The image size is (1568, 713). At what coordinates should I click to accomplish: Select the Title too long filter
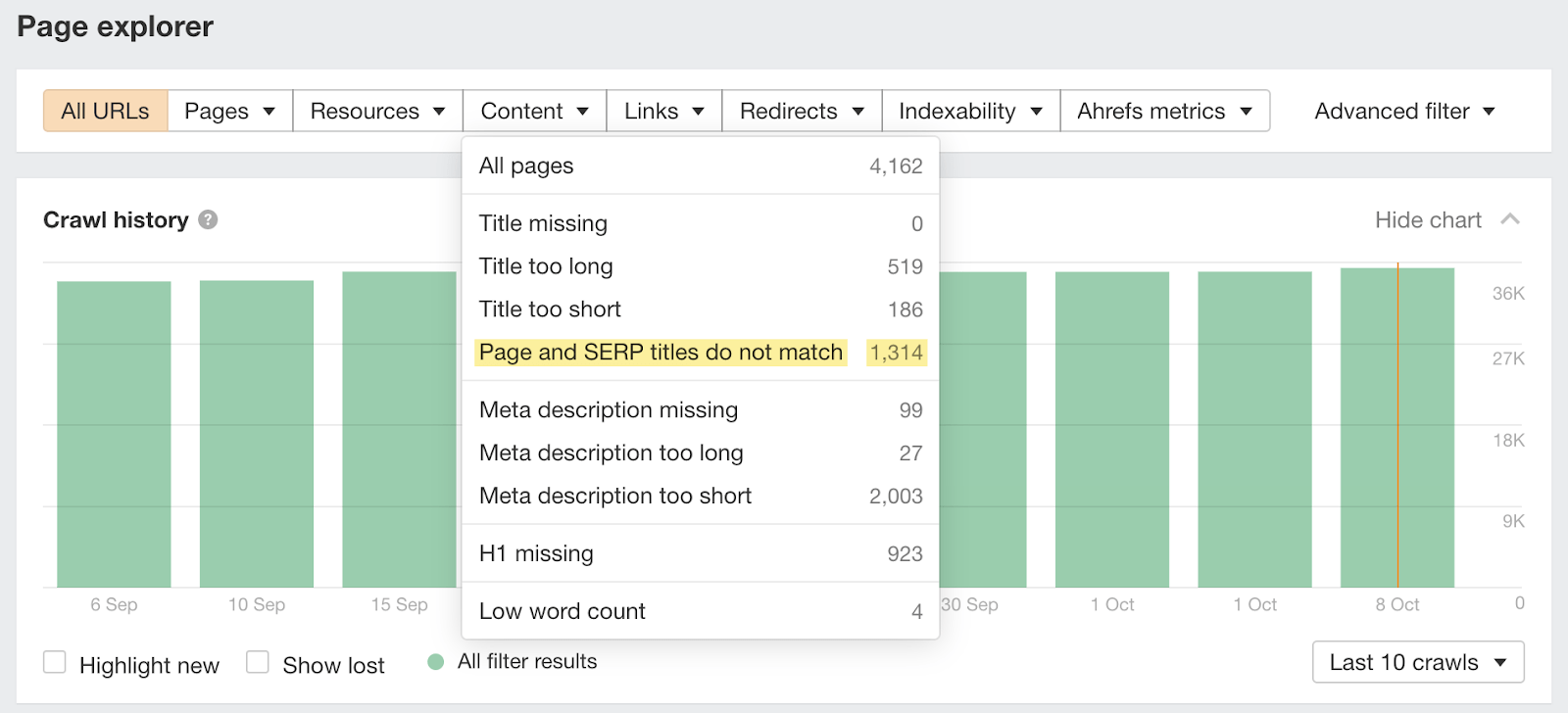pyautogui.click(x=546, y=266)
